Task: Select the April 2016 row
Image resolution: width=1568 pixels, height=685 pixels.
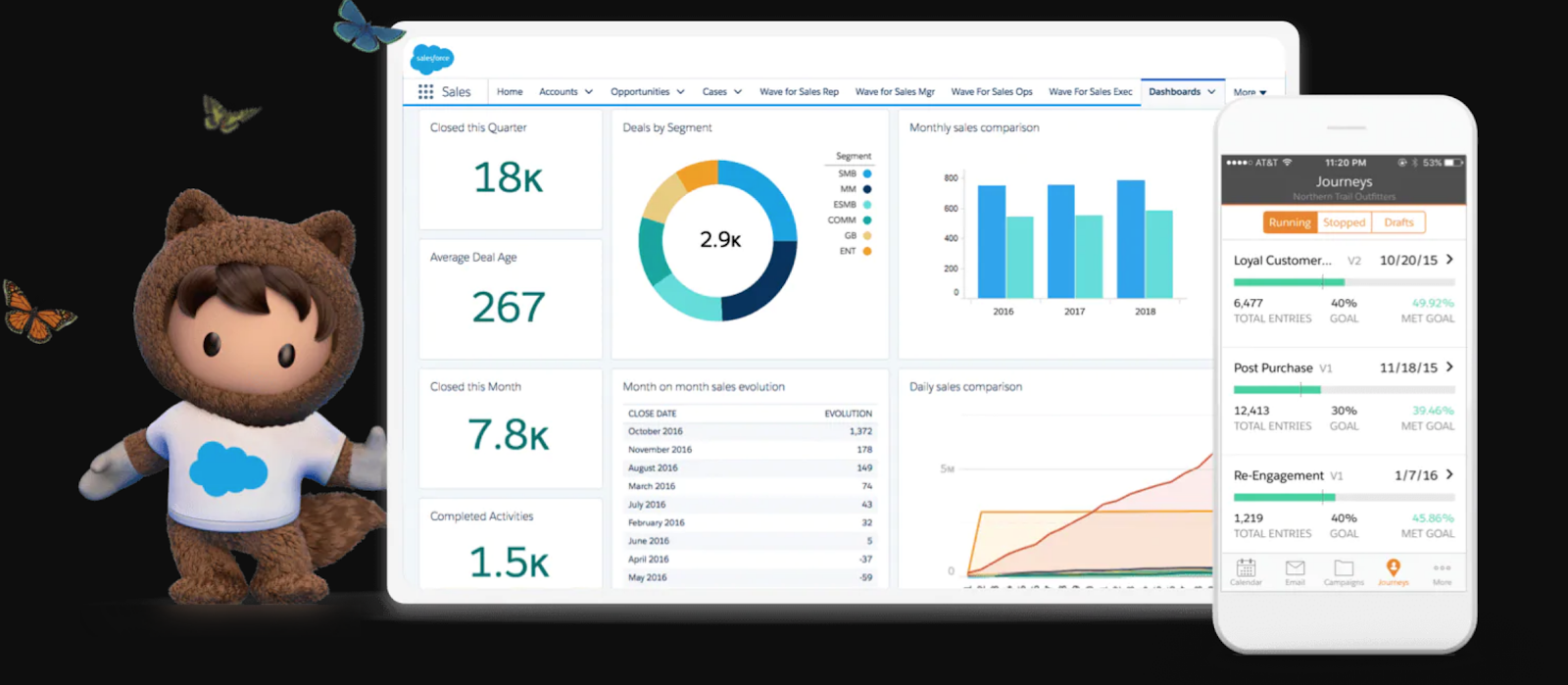Action: pos(750,560)
